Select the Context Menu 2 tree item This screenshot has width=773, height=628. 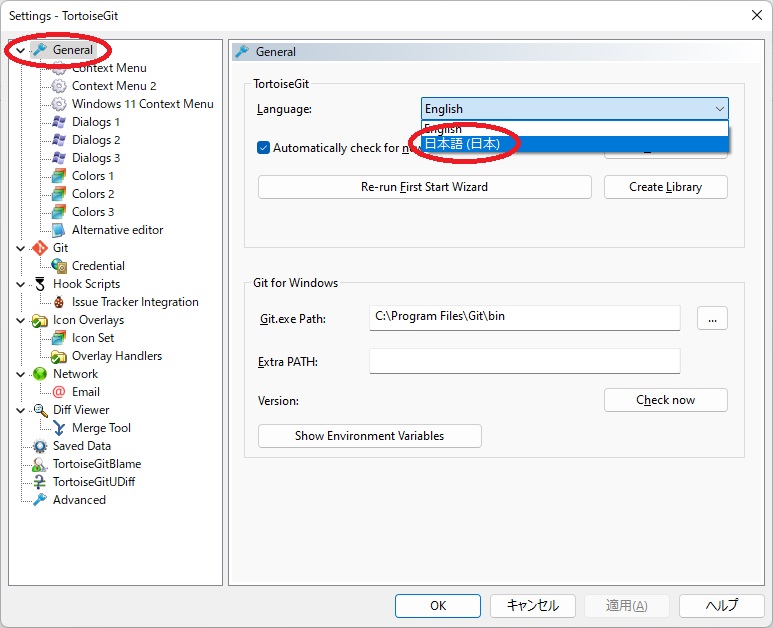(x=114, y=86)
